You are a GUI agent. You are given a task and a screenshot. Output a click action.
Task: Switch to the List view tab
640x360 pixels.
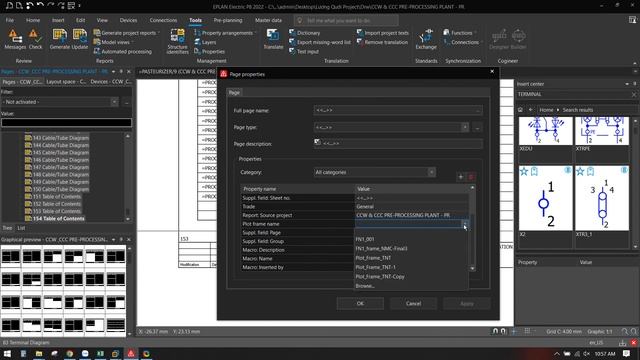tap(21, 228)
